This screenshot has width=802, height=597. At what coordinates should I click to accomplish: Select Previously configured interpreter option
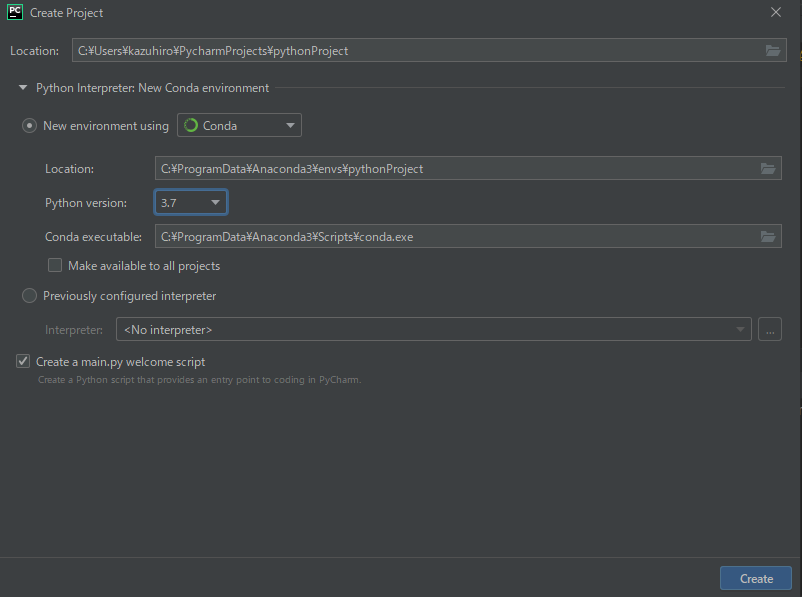click(x=30, y=296)
